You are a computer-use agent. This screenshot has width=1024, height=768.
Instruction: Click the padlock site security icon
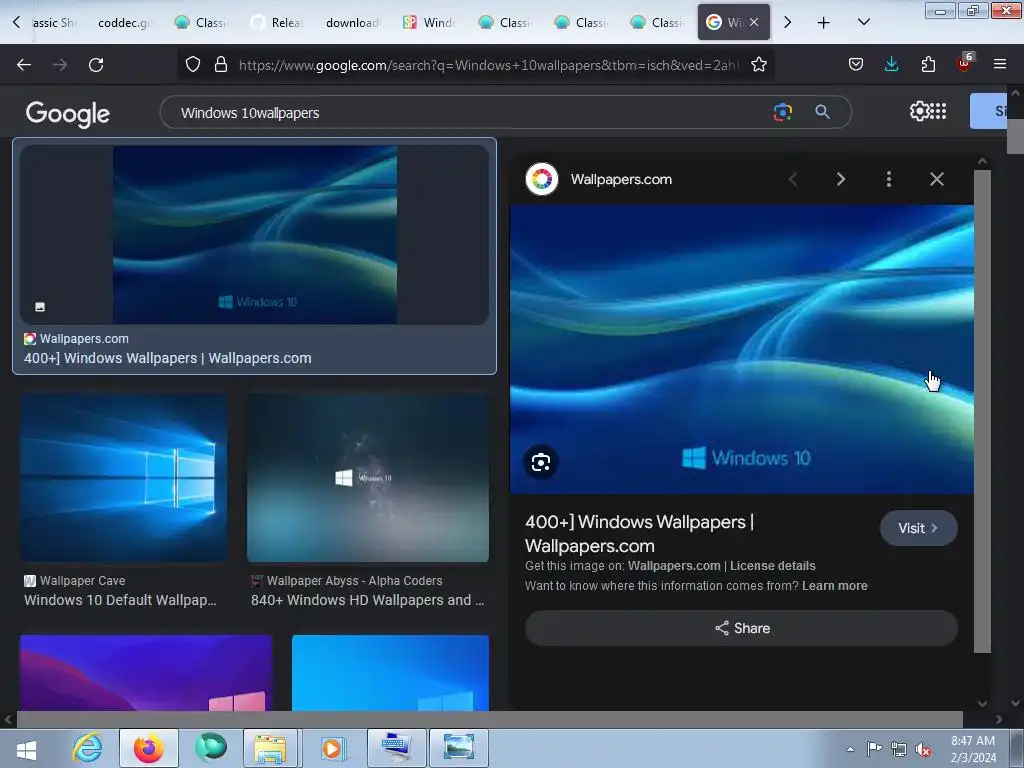[221, 65]
